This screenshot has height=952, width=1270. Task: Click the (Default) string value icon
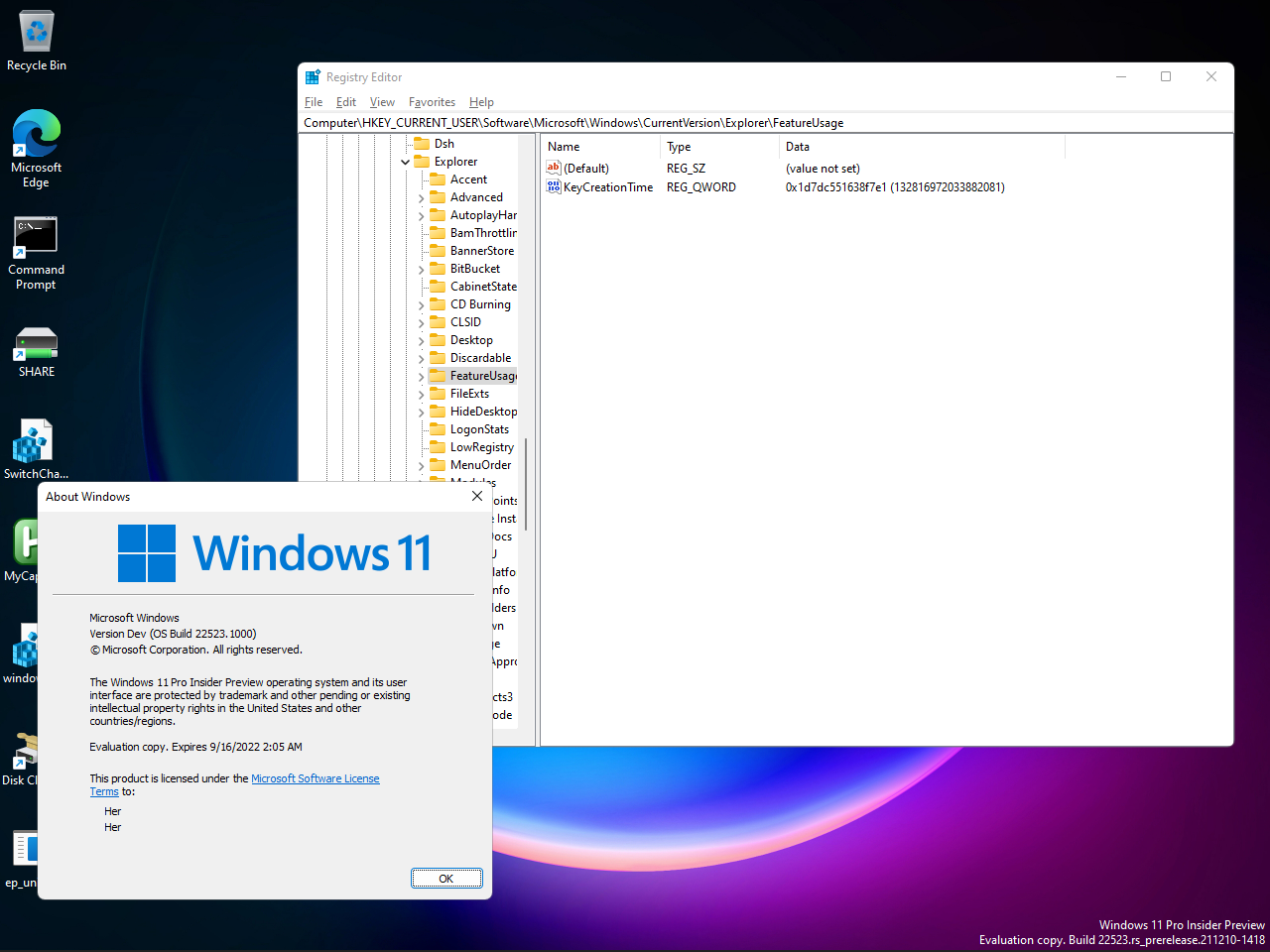(554, 168)
